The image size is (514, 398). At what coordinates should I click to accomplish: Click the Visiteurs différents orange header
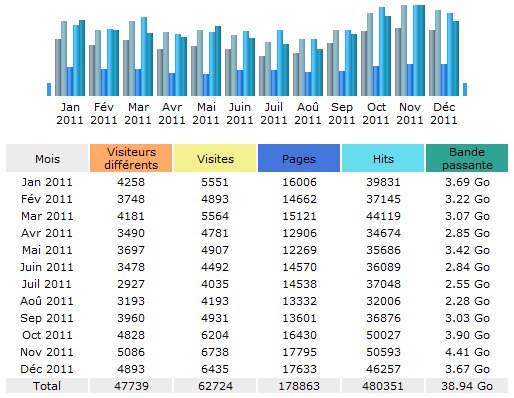[x=131, y=158]
